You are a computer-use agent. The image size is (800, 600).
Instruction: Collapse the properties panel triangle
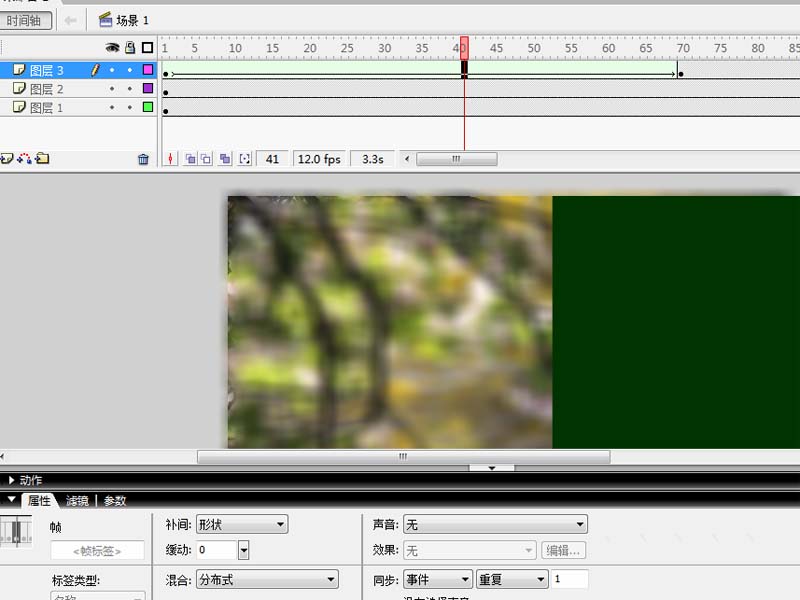11,499
